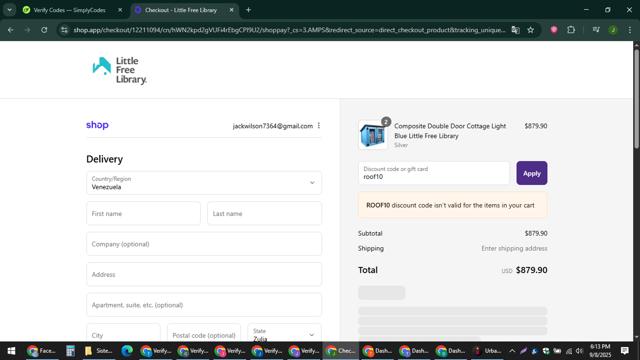Screen dimensions: 640x360
Task: Show hidden system tray icons
Action: click(512, 351)
